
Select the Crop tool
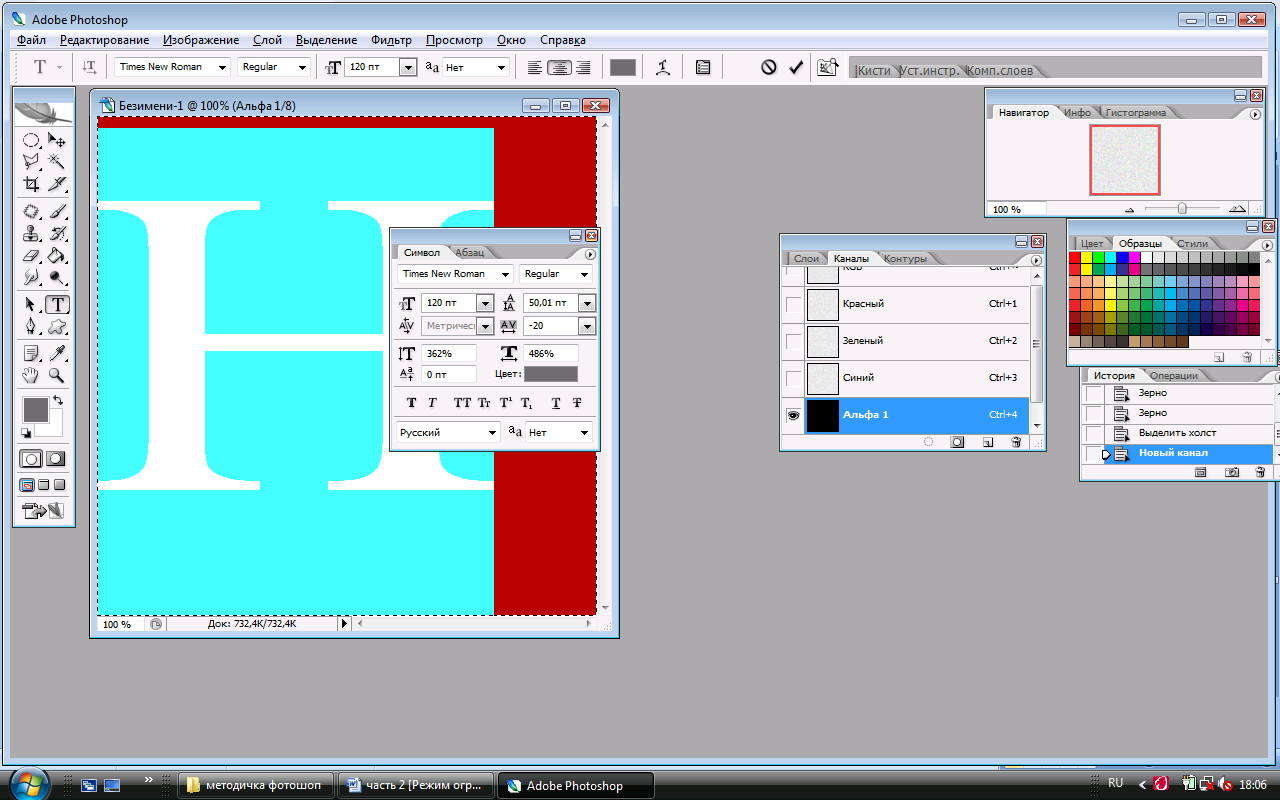(x=31, y=184)
